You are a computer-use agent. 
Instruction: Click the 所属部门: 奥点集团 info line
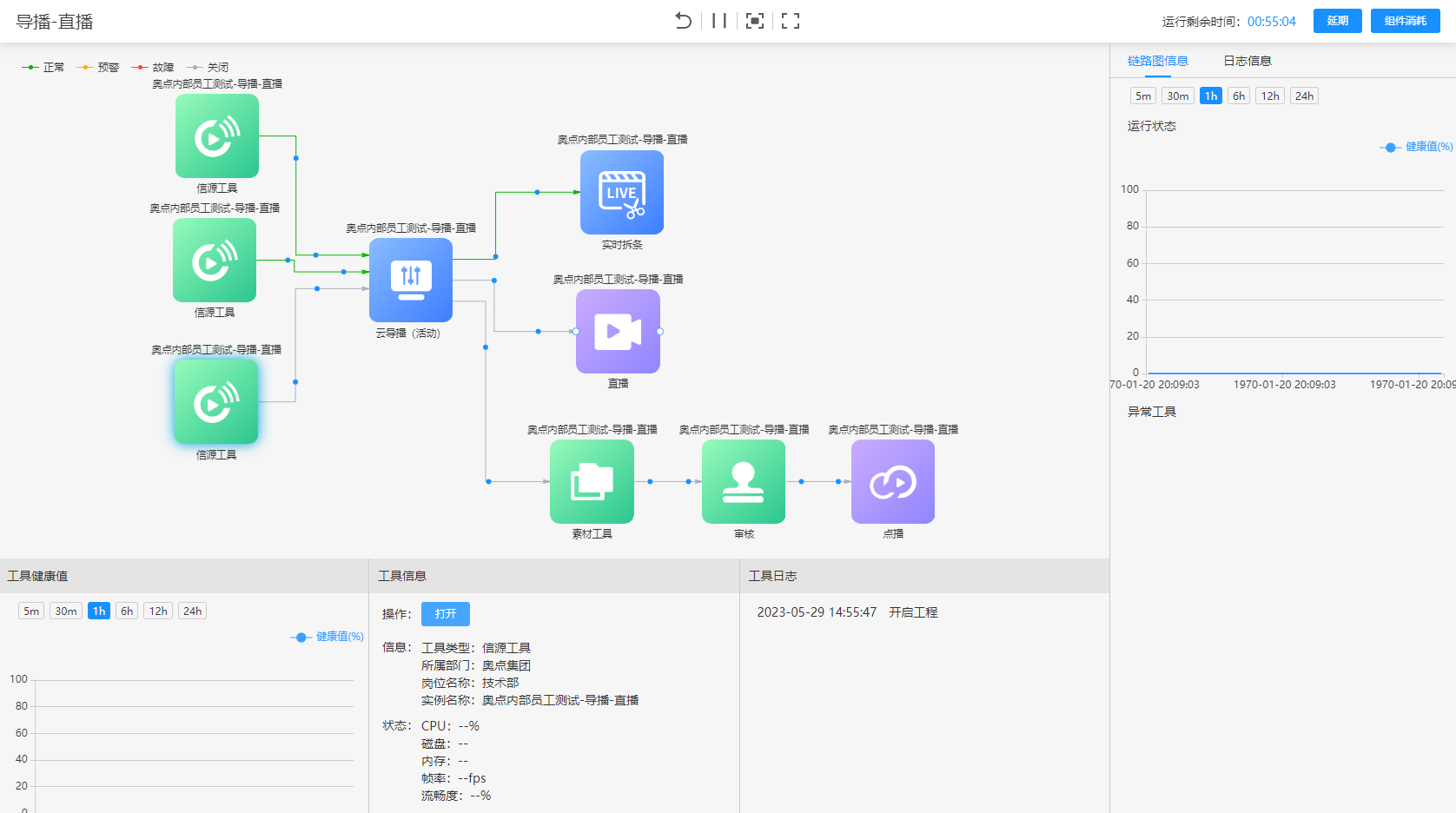476,665
